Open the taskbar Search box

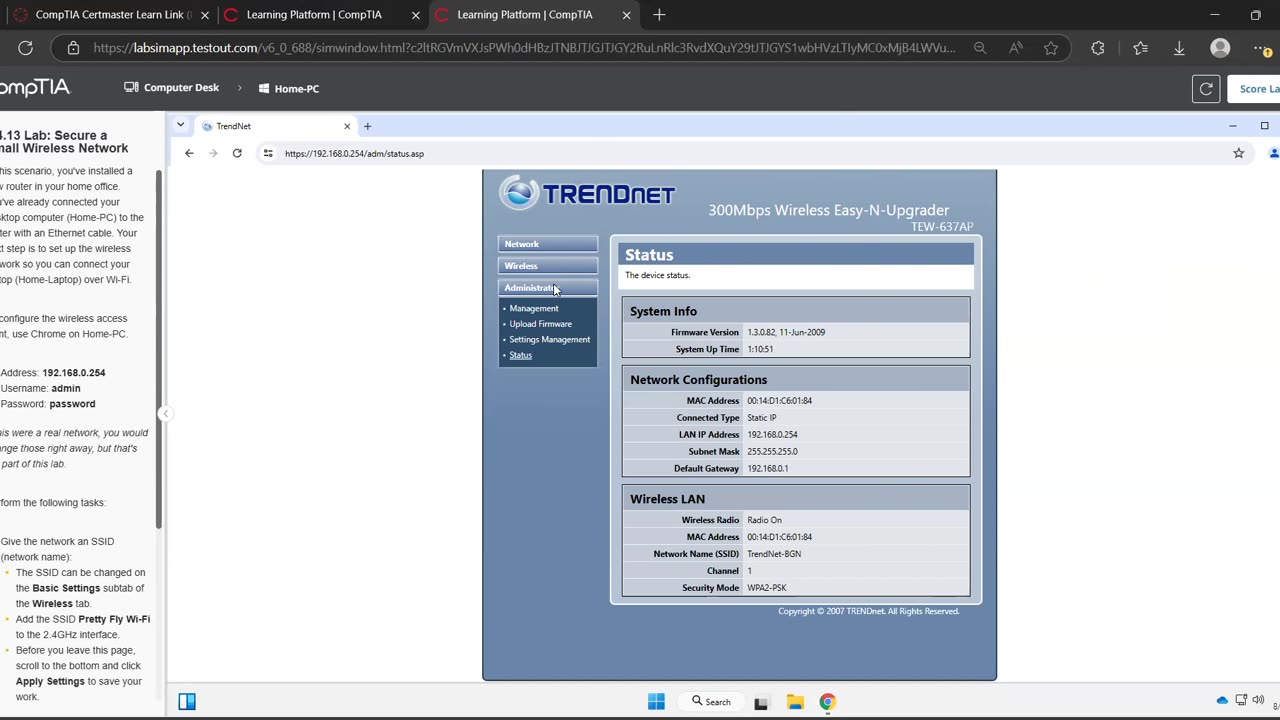click(x=711, y=701)
